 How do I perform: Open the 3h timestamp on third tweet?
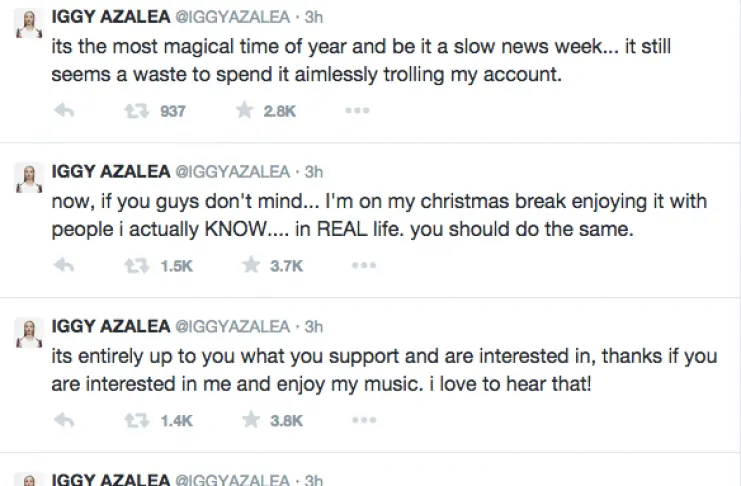coord(314,326)
